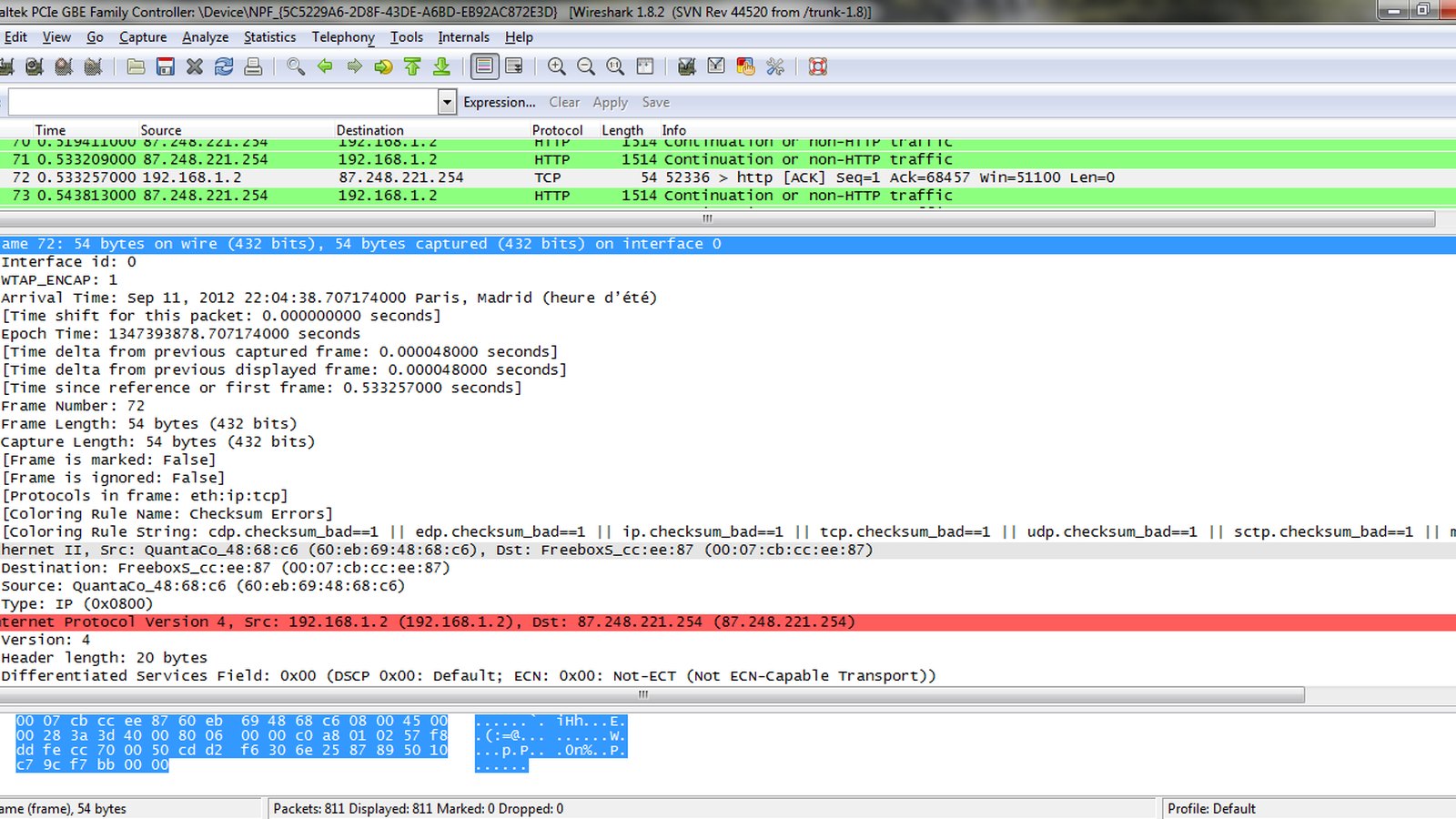The width and height of the screenshot is (1456, 819).
Task: Sort packets by the Protocol column header
Action: [557, 130]
